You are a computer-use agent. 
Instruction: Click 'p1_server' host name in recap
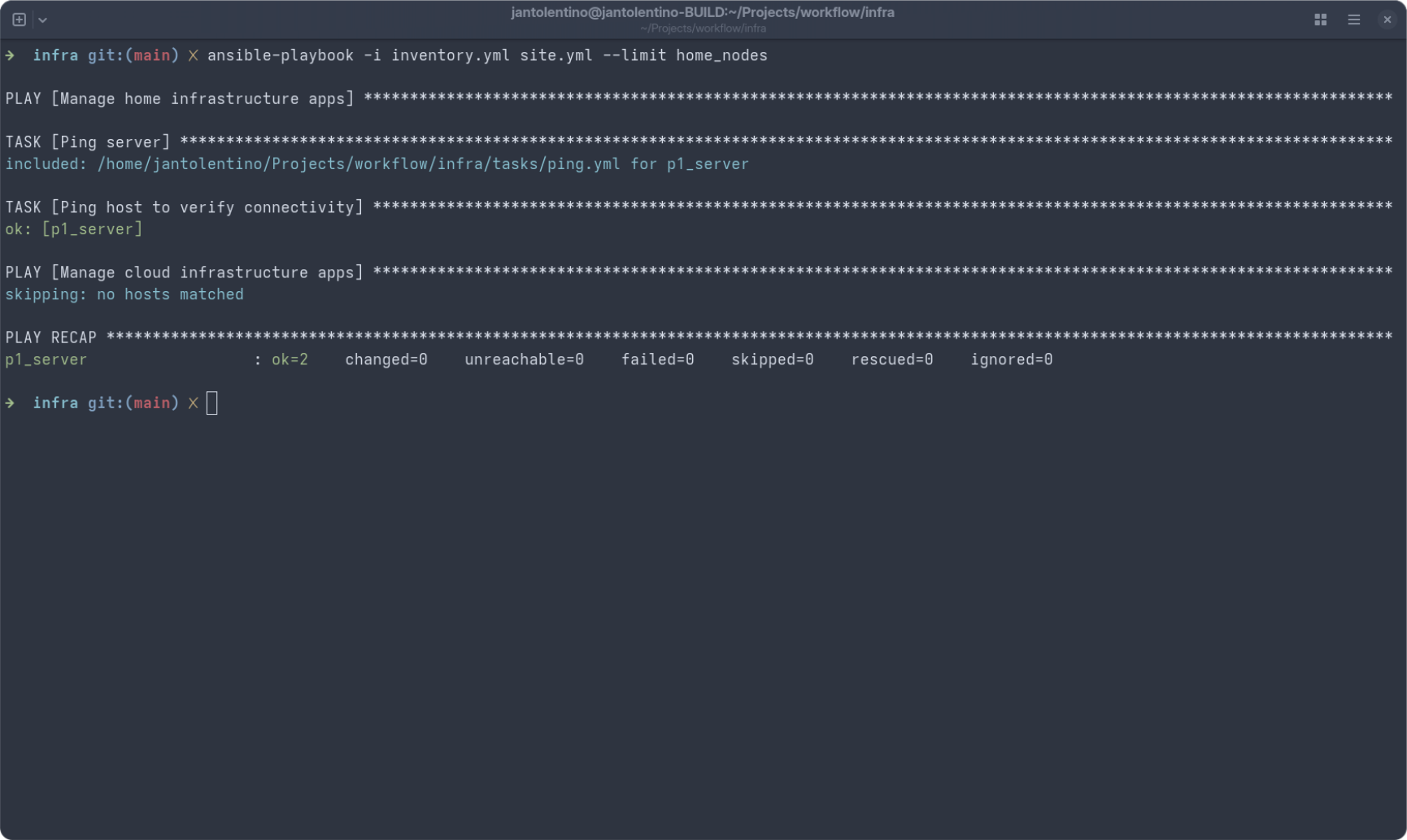click(x=46, y=359)
